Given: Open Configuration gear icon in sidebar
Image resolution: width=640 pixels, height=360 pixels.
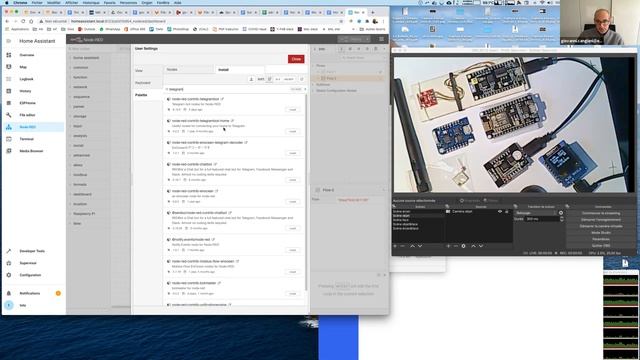Looking at the screenshot, I should point(9,275).
